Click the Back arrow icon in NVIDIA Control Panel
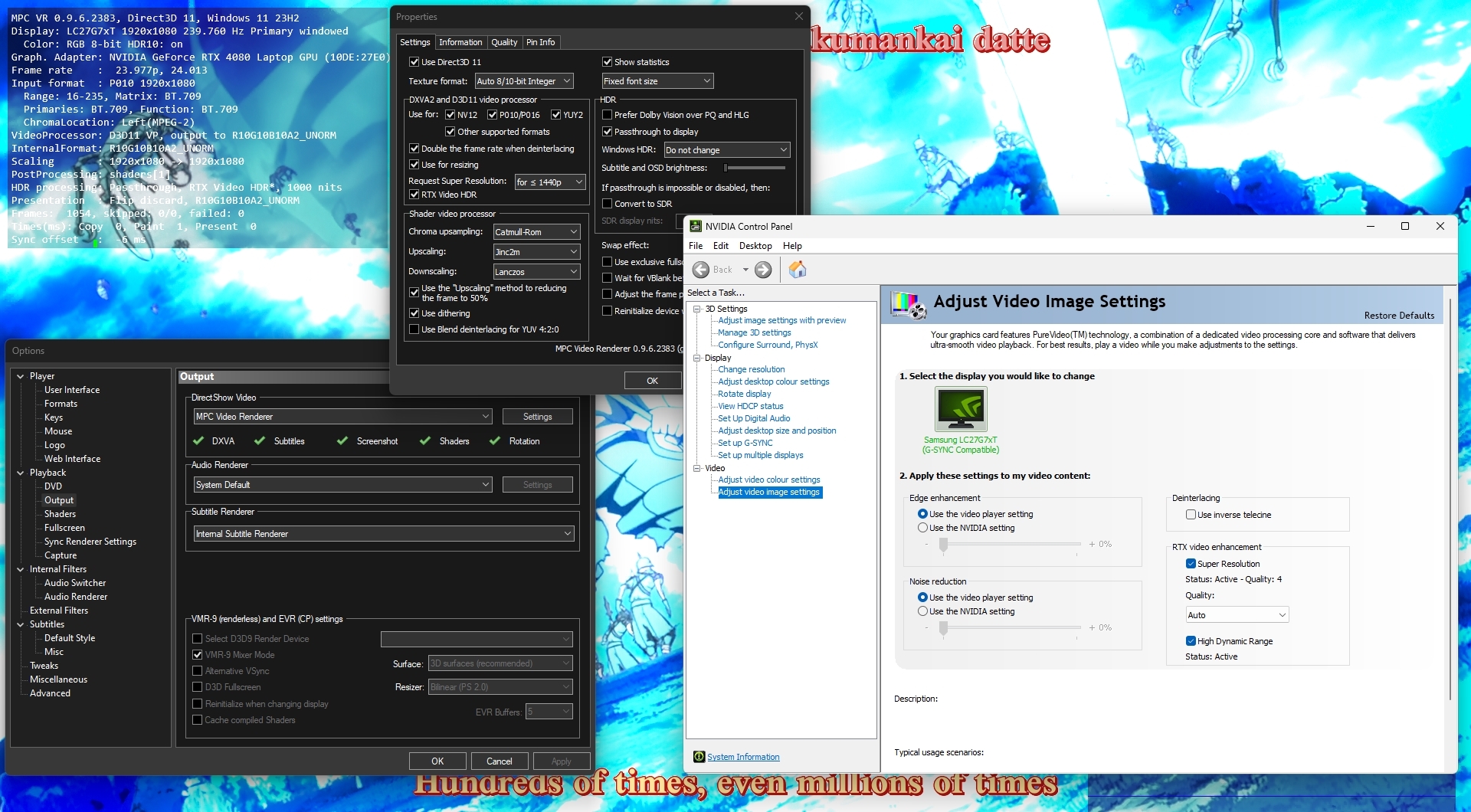The image size is (1471, 812). click(700, 270)
